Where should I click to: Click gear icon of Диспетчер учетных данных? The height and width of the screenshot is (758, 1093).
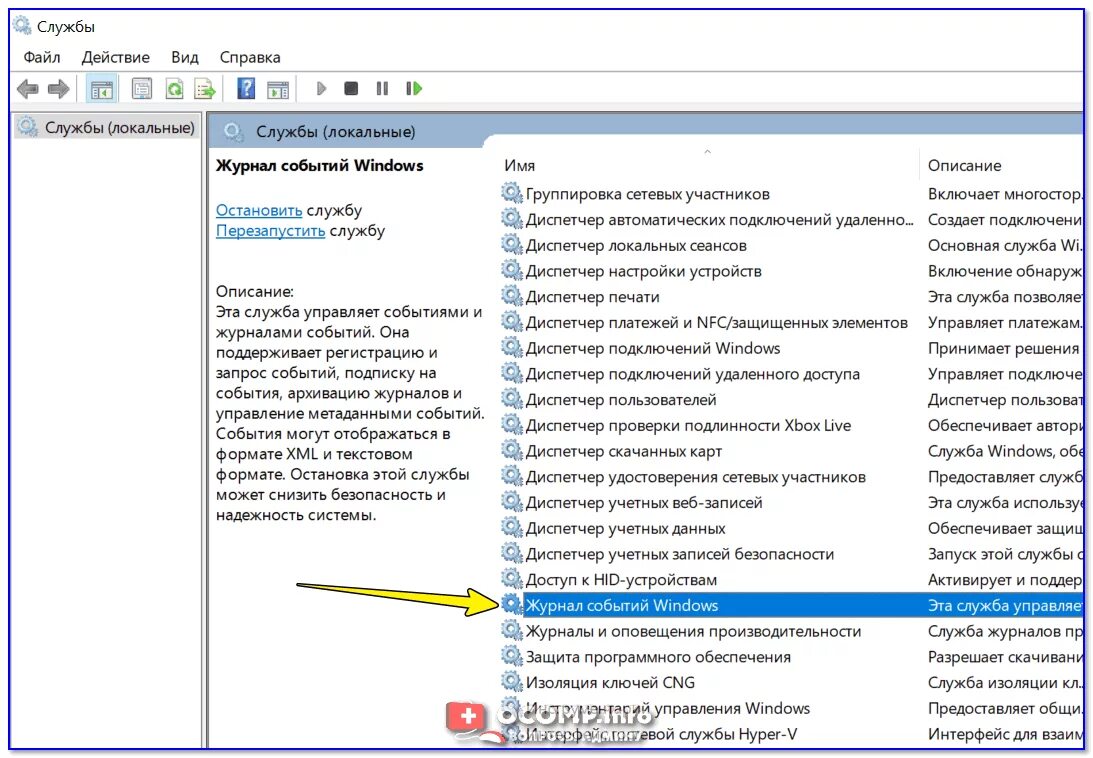point(512,527)
